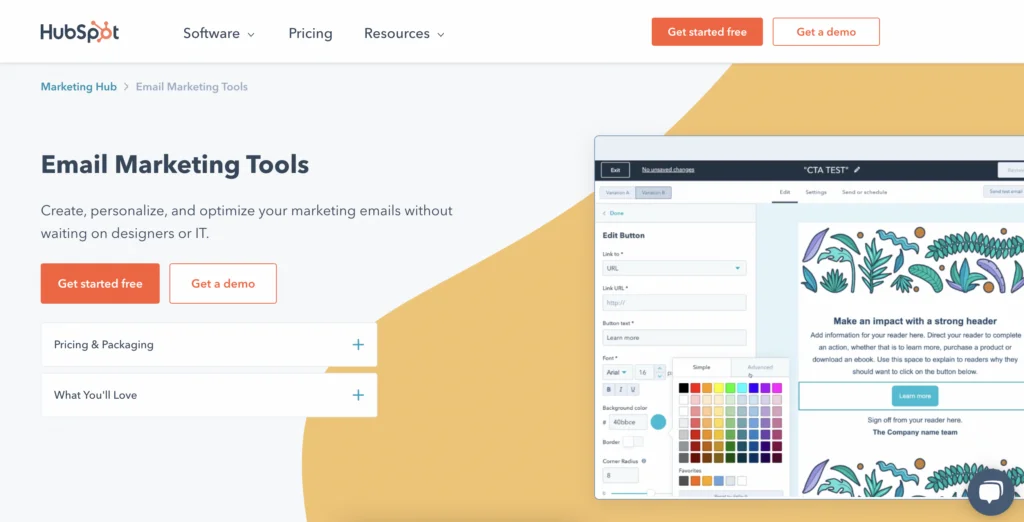Expand the Pricing & Packaging section
This screenshot has width=1024, height=522.
pos(209,344)
